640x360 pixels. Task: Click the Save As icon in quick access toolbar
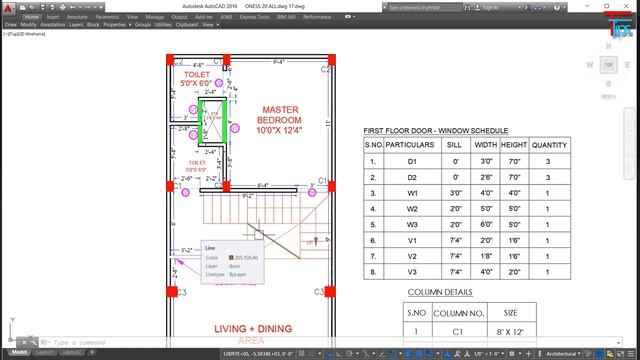[x=52, y=7]
